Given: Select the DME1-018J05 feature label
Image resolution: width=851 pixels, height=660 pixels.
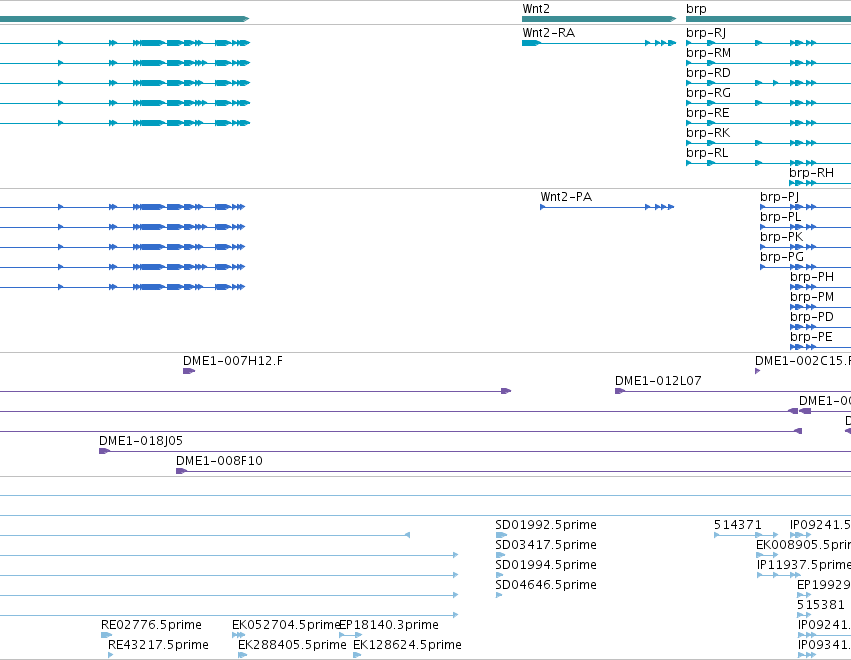Looking at the screenshot, I should (141, 441).
